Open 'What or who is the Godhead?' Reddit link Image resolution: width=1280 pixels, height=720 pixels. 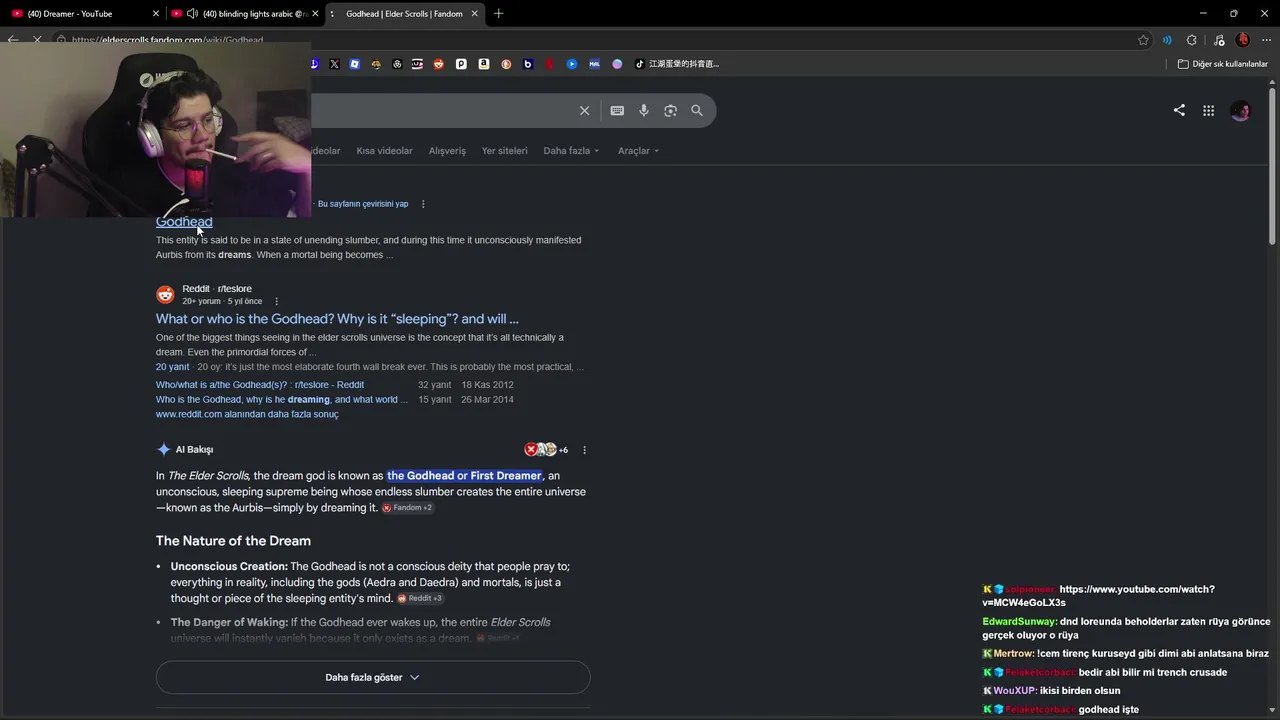pos(337,319)
